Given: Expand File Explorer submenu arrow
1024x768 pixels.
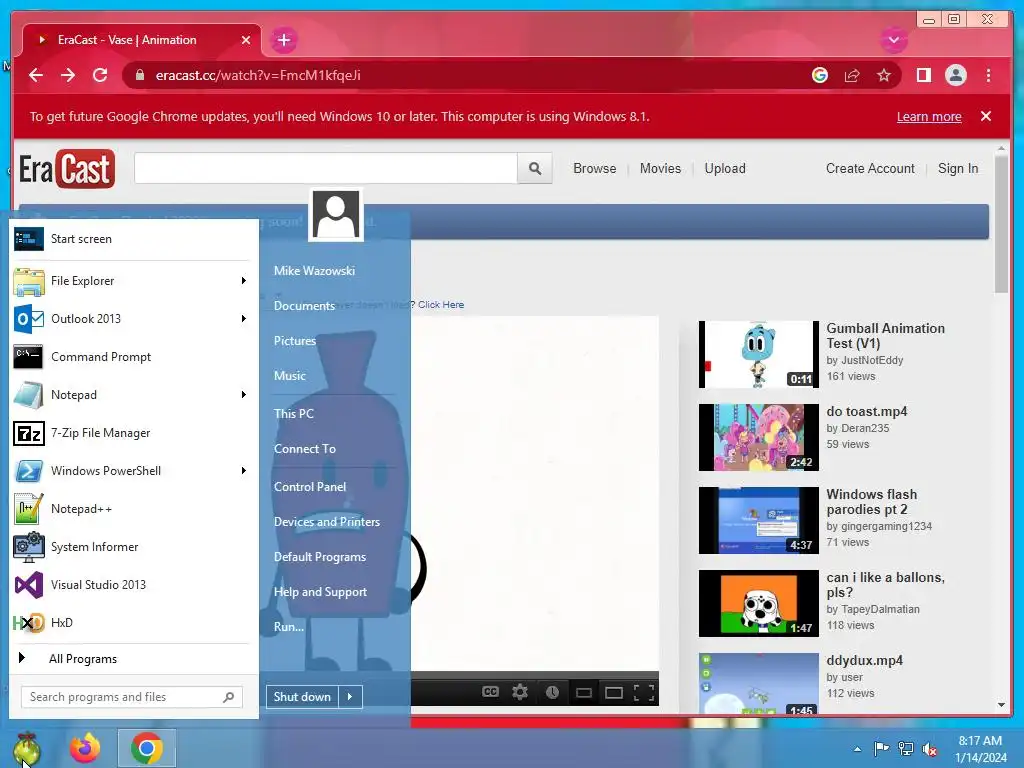Looking at the screenshot, I should (244, 281).
